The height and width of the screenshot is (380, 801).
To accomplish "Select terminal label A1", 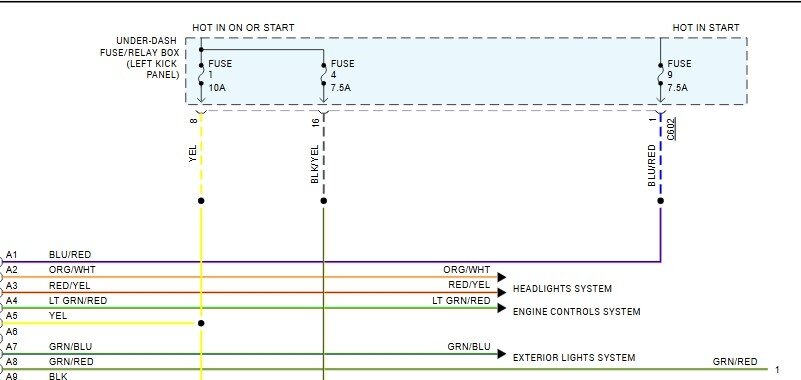I will 11,255.
